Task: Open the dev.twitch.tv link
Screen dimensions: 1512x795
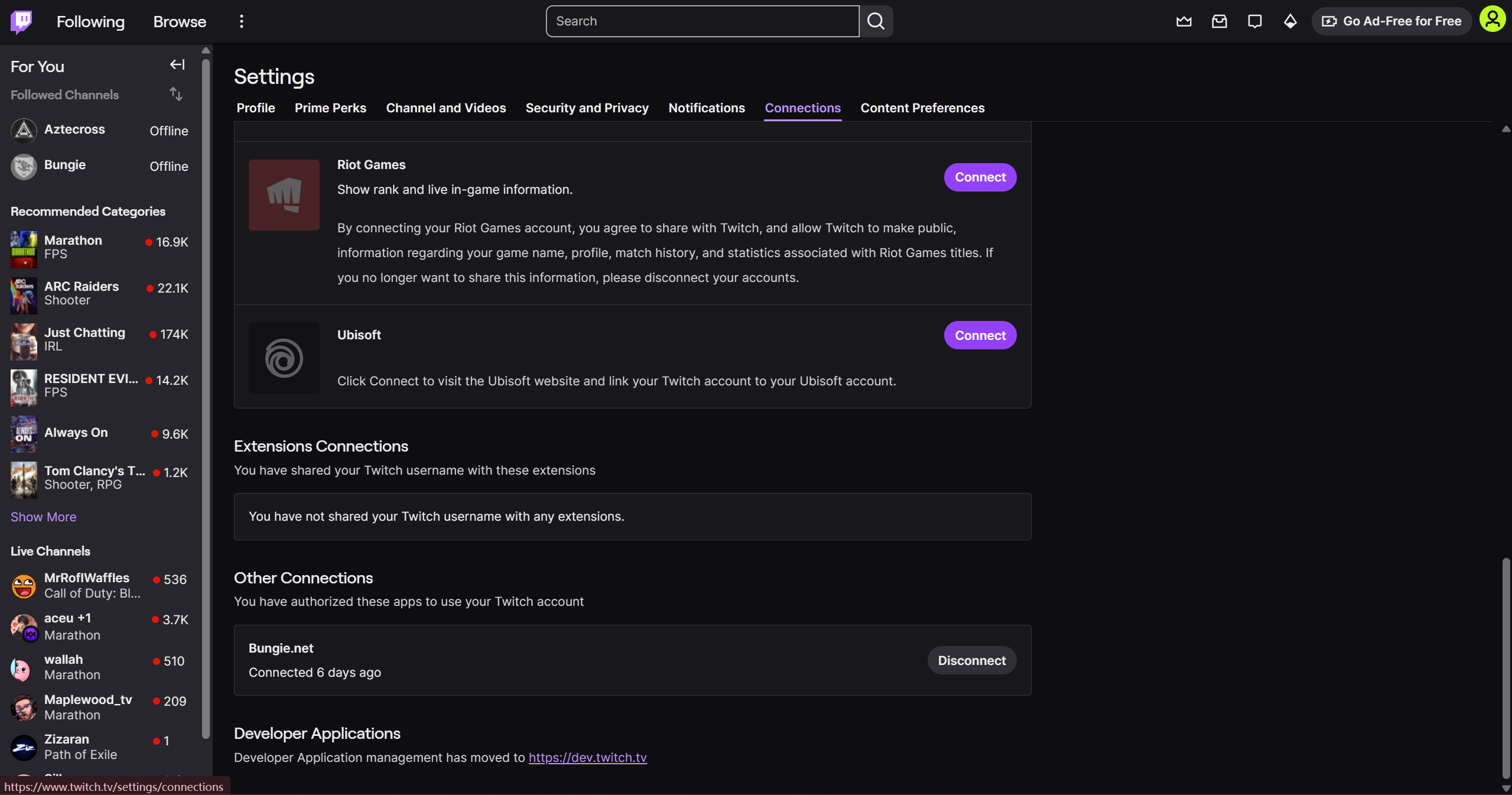Action: click(x=587, y=758)
